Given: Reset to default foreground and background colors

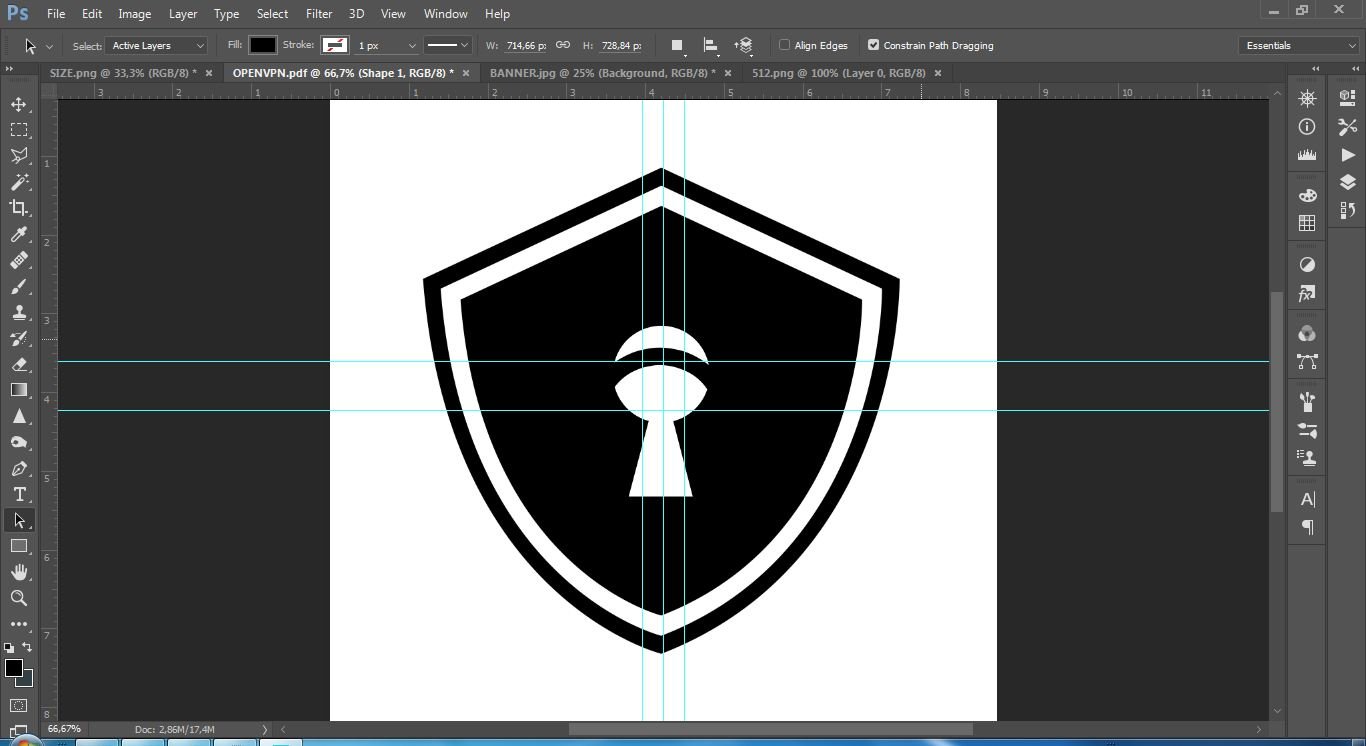Looking at the screenshot, I should click(x=9, y=648).
